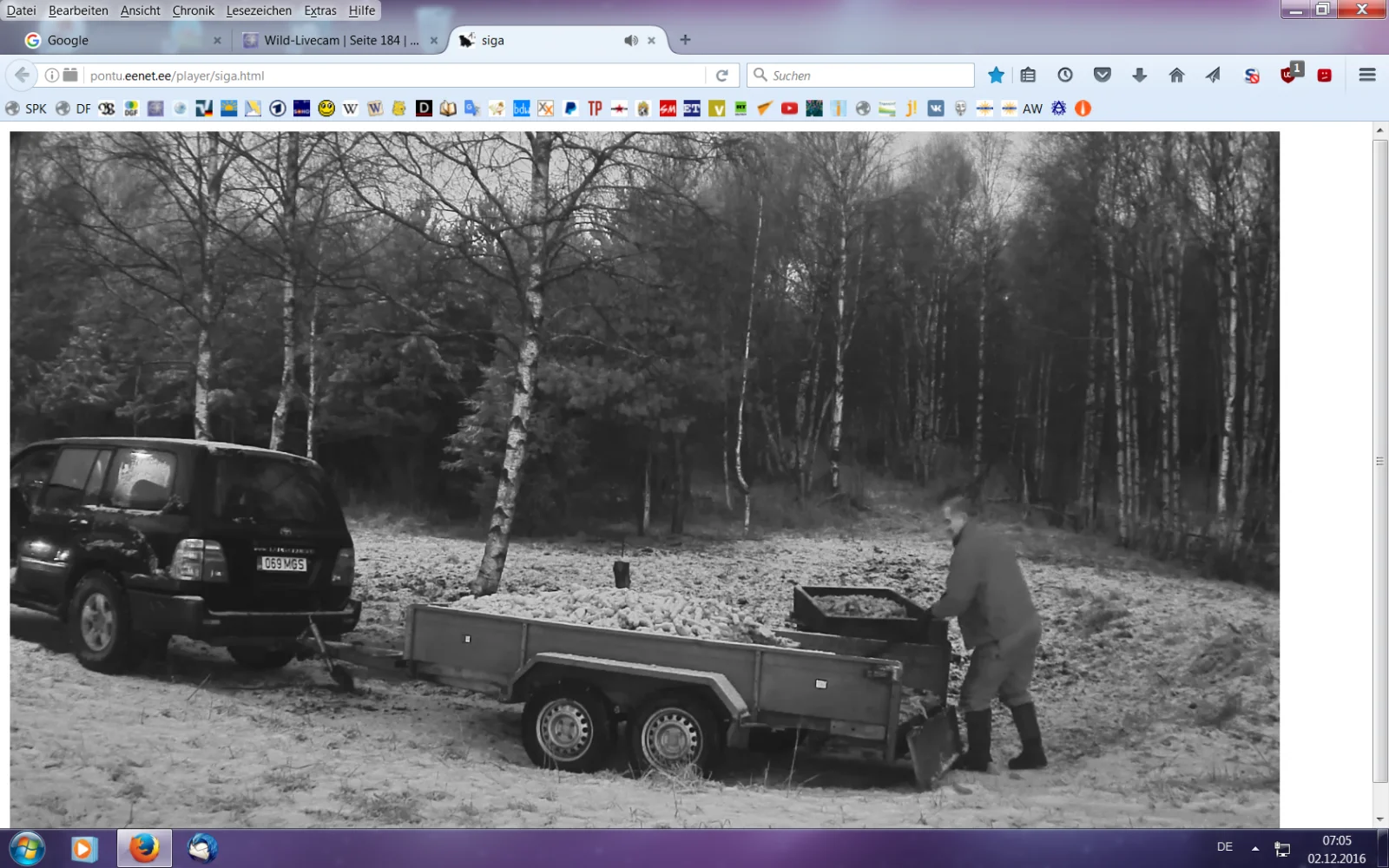This screenshot has width=1389, height=868.
Task: Mute the siga tab audio
Action: 630,41
